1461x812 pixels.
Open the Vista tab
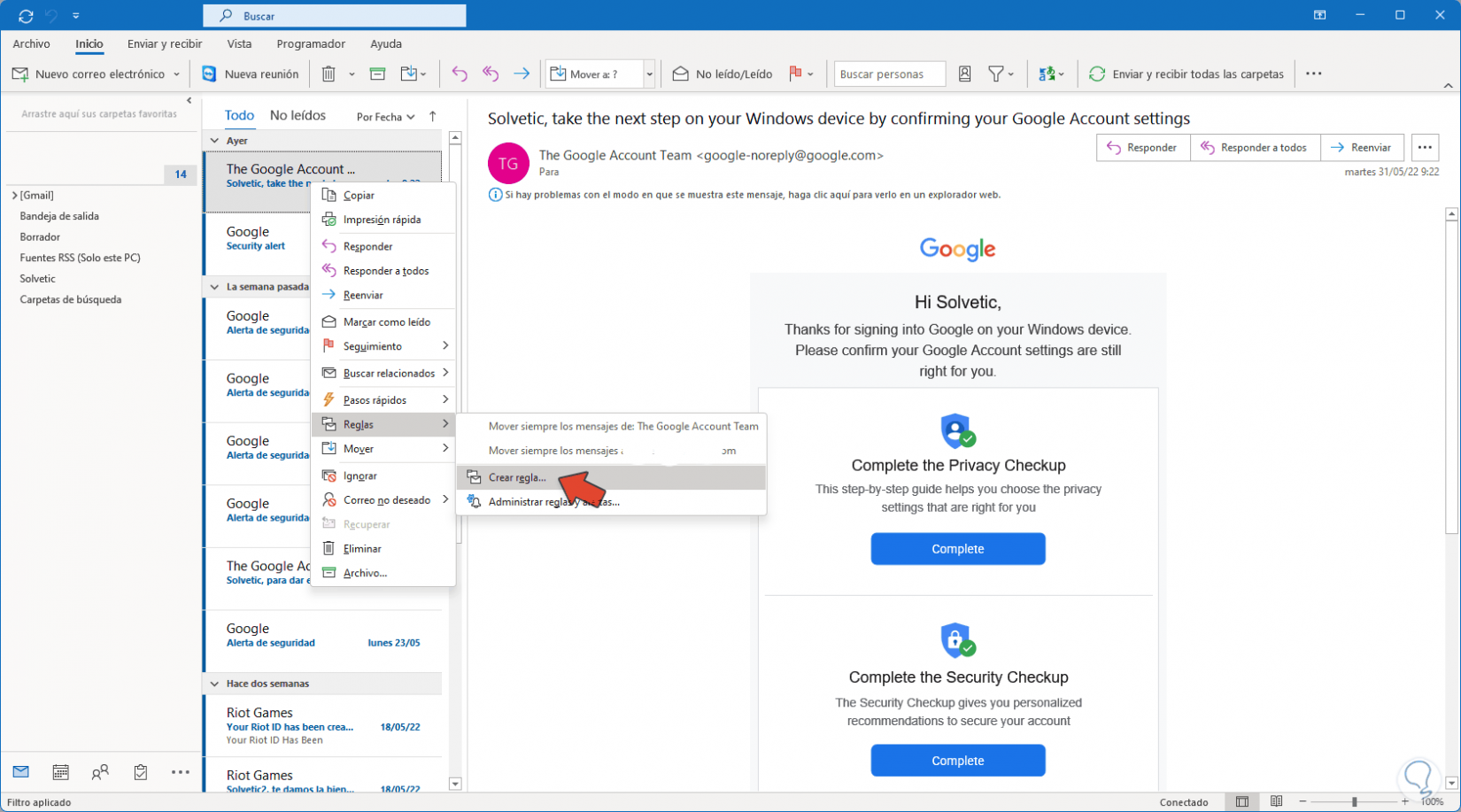point(239,43)
